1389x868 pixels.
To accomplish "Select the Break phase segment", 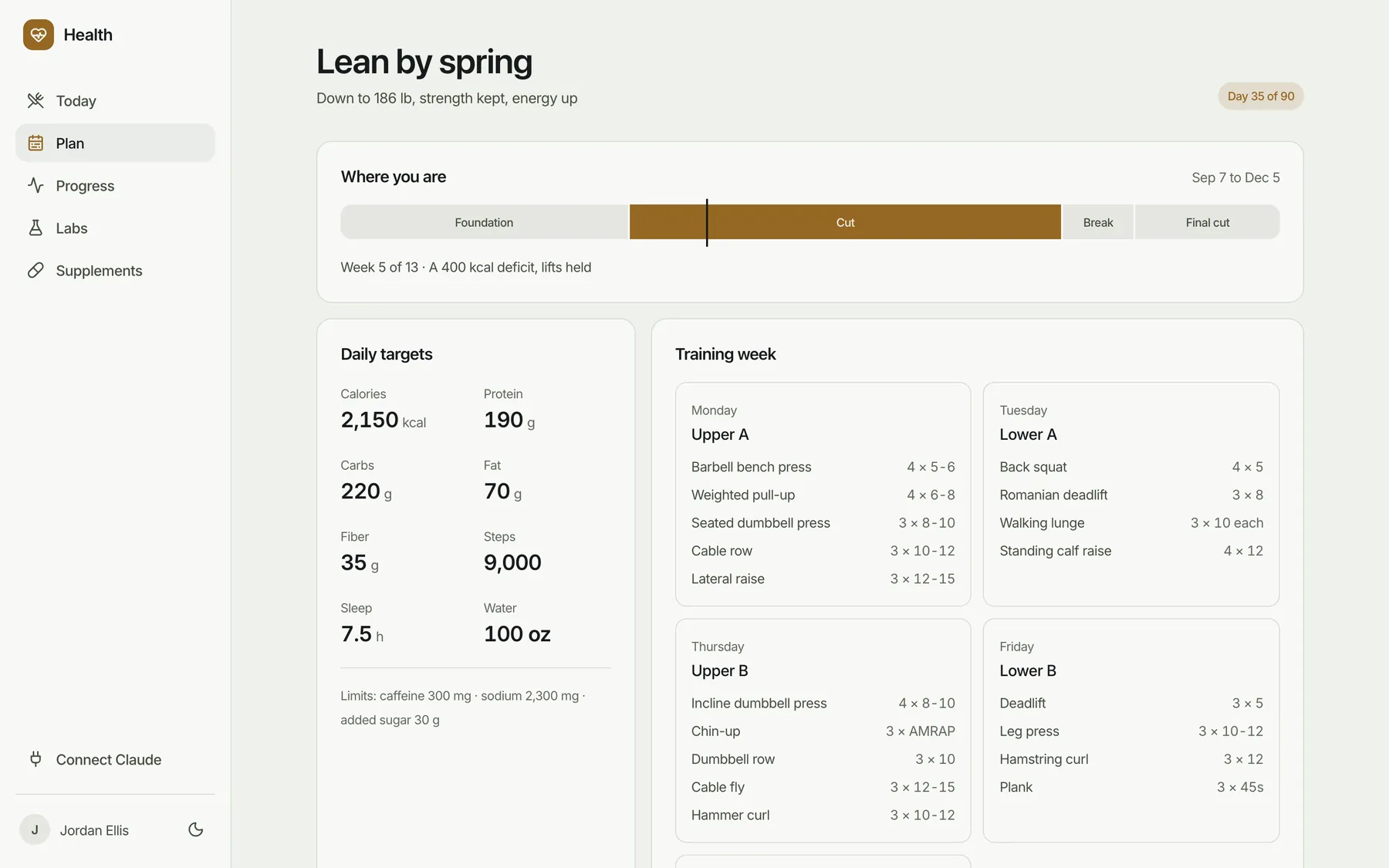I will 1098,222.
